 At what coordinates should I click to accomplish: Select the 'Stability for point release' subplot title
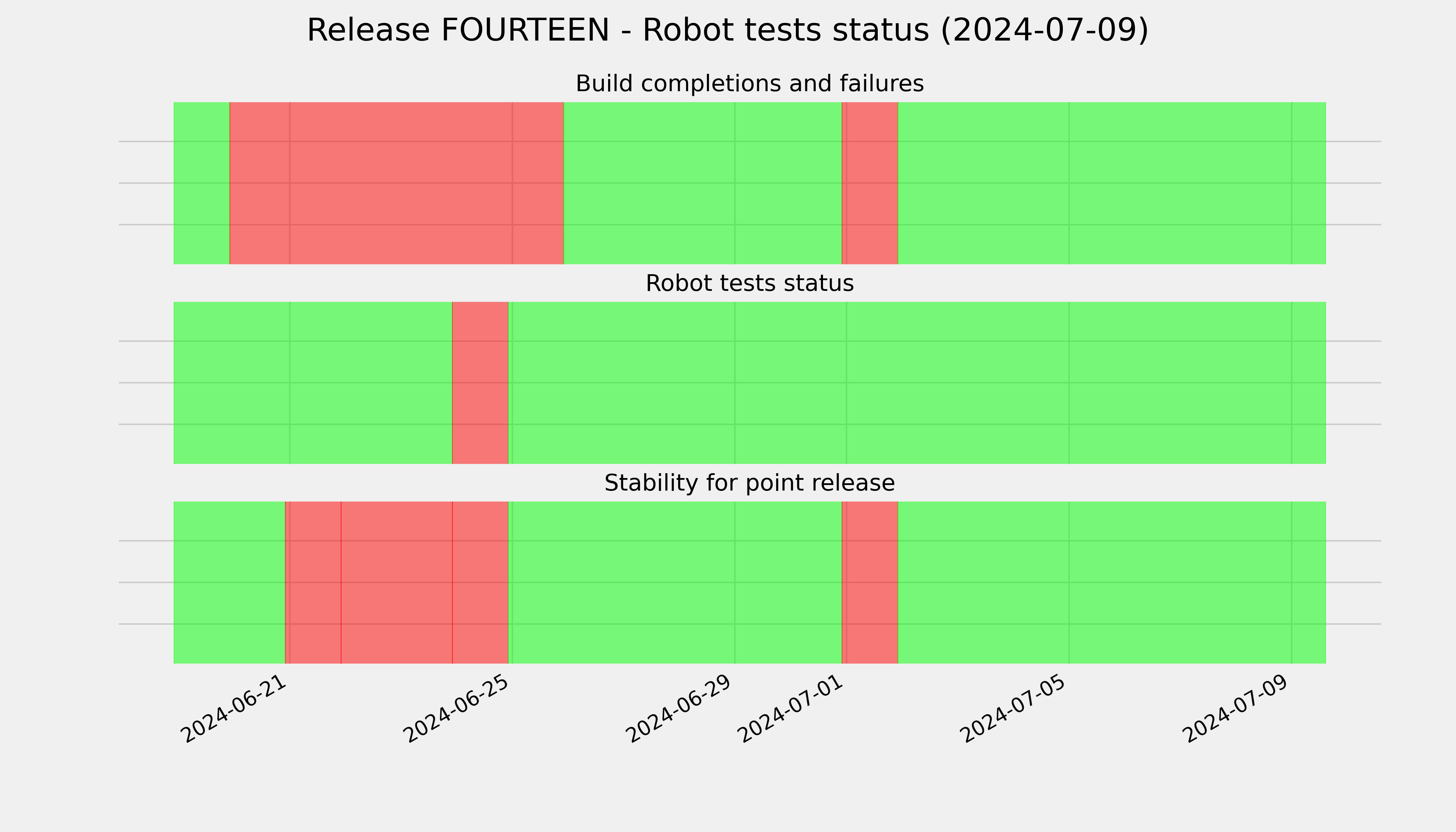(x=749, y=483)
